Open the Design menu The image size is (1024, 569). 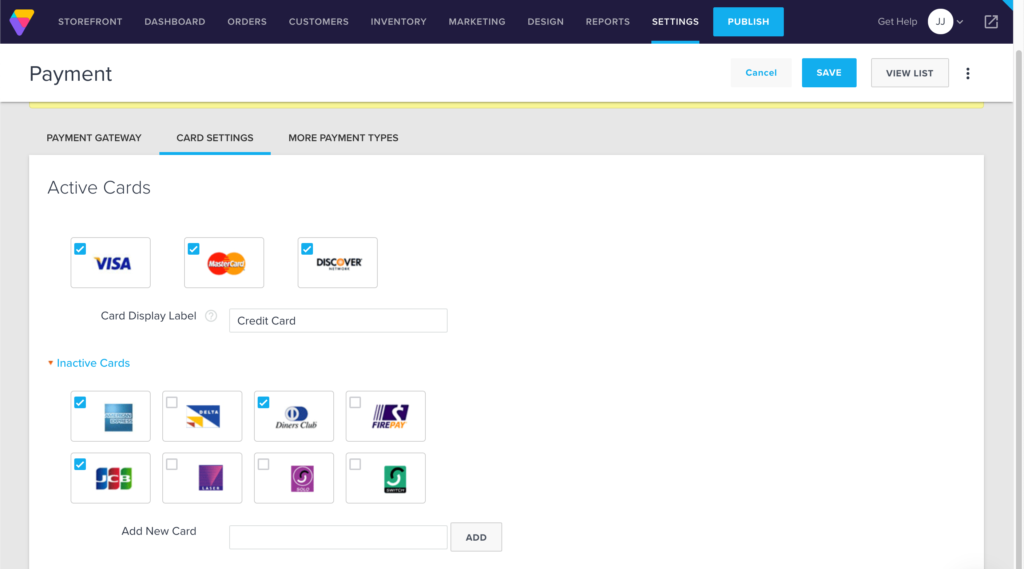pyautogui.click(x=545, y=22)
